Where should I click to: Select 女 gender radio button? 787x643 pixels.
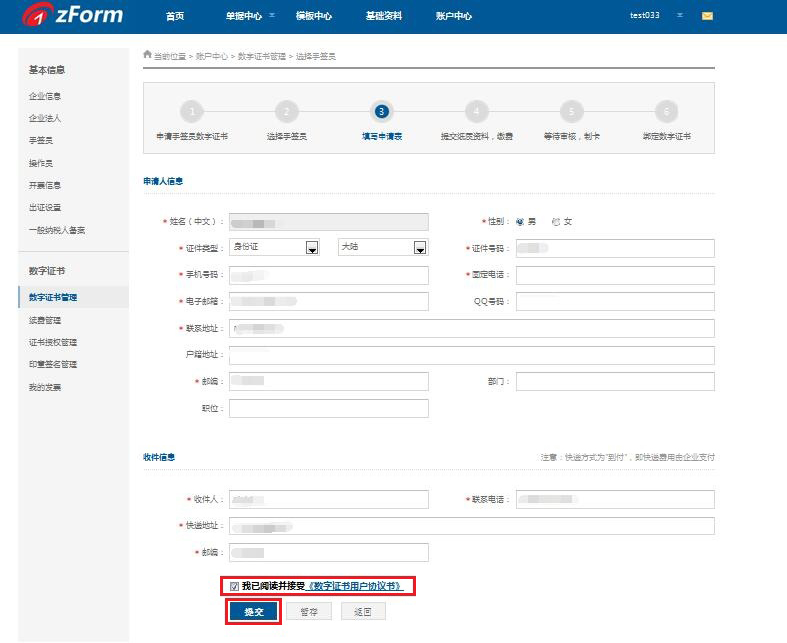click(x=556, y=221)
